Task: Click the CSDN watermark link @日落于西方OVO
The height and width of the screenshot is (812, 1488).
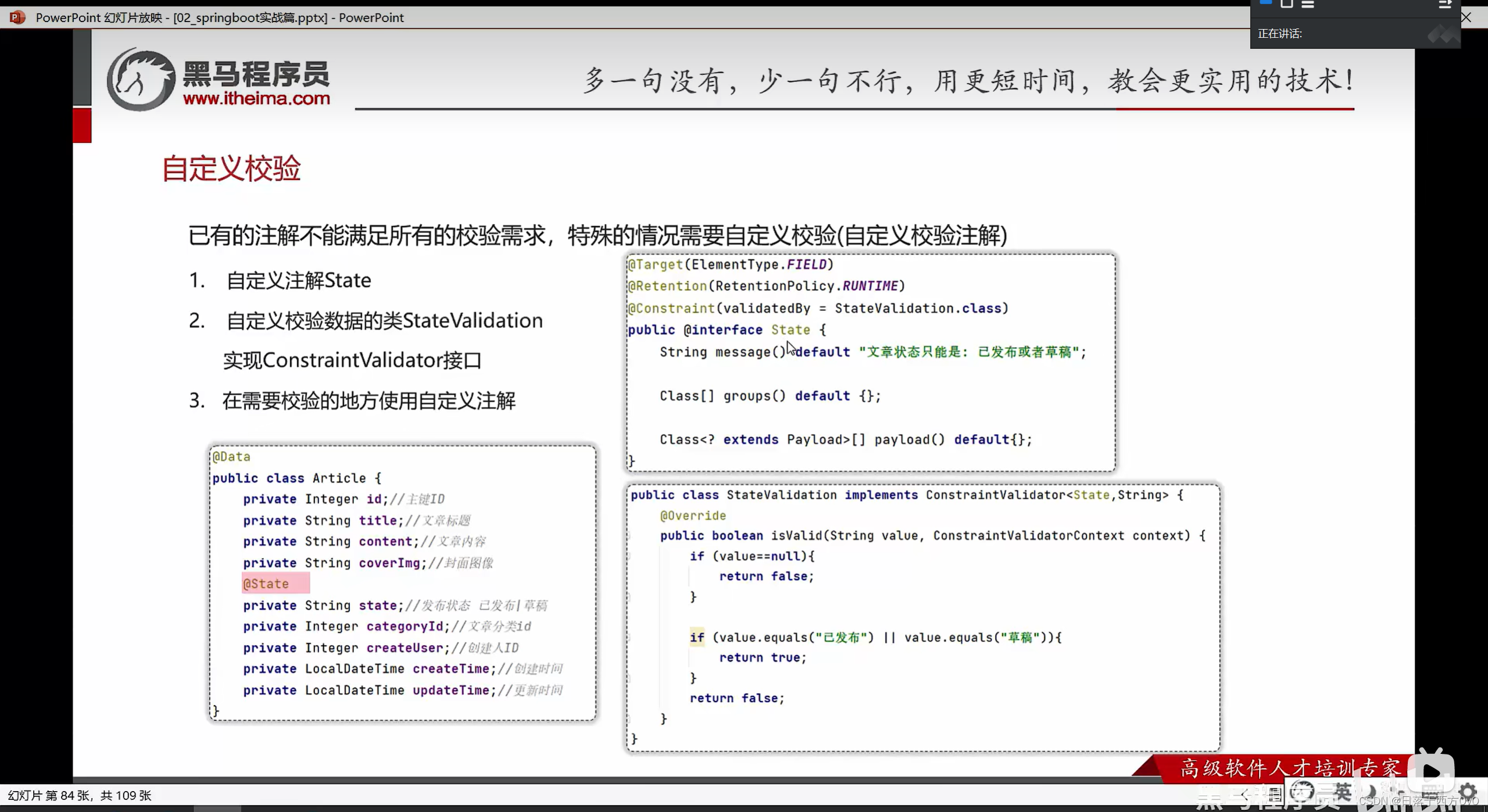Action: point(1418,802)
